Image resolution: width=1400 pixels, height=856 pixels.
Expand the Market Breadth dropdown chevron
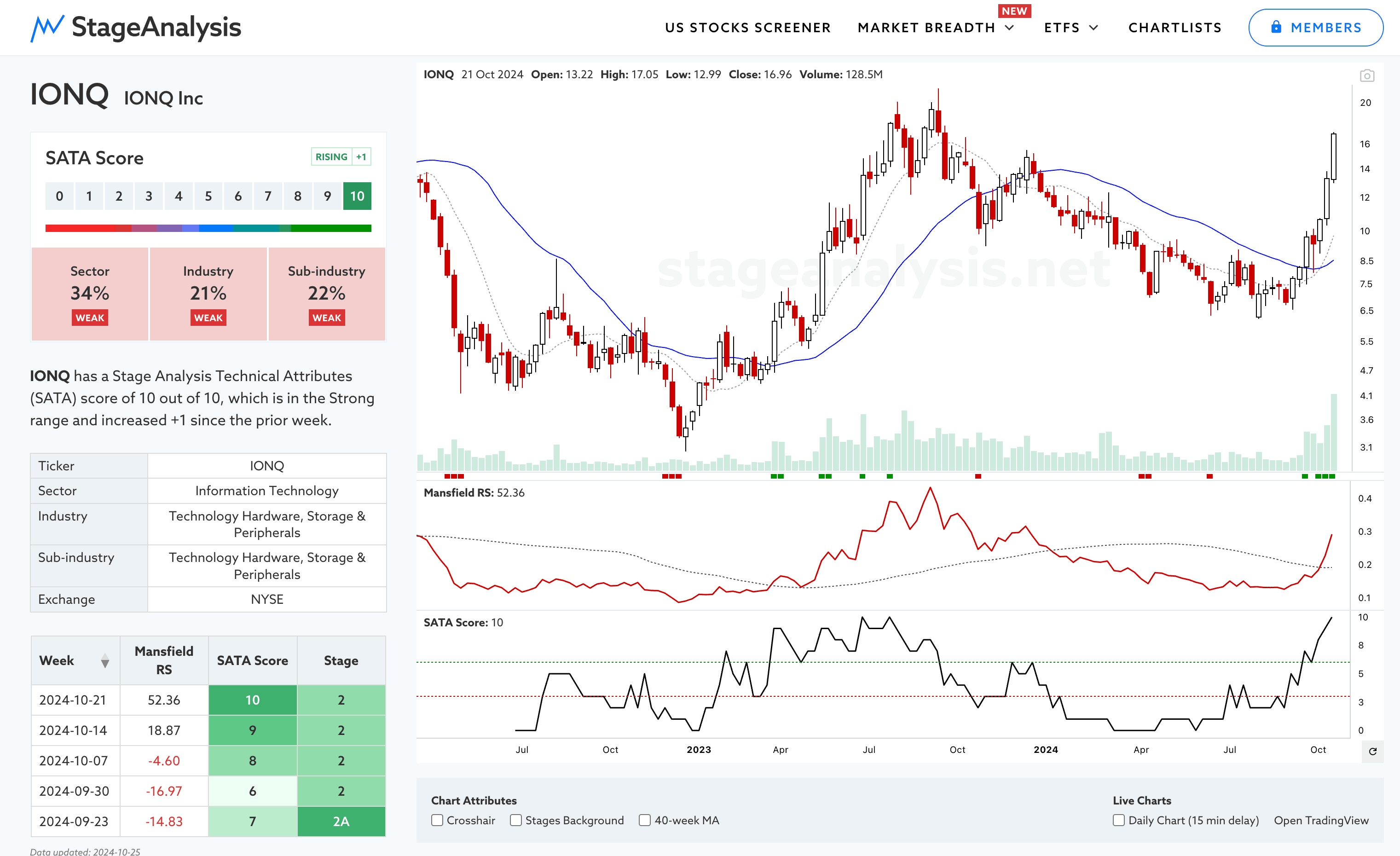tap(1010, 27)
